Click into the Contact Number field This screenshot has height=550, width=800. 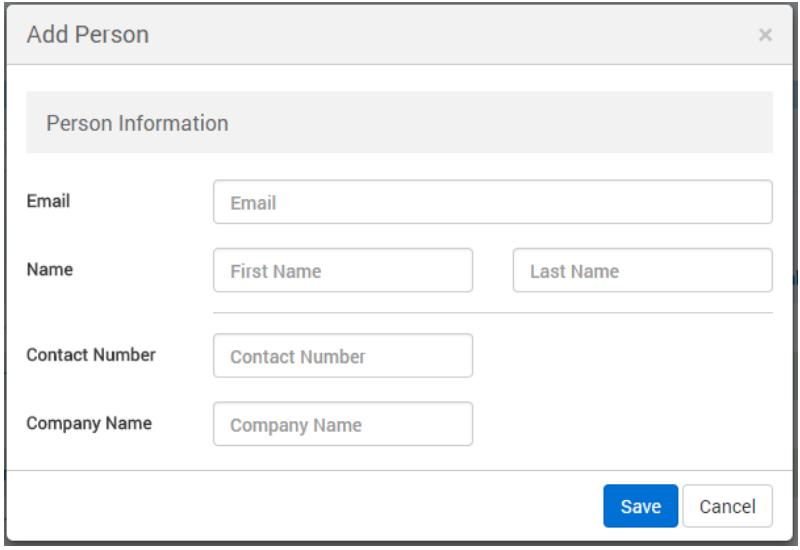(x=342, y=356)
